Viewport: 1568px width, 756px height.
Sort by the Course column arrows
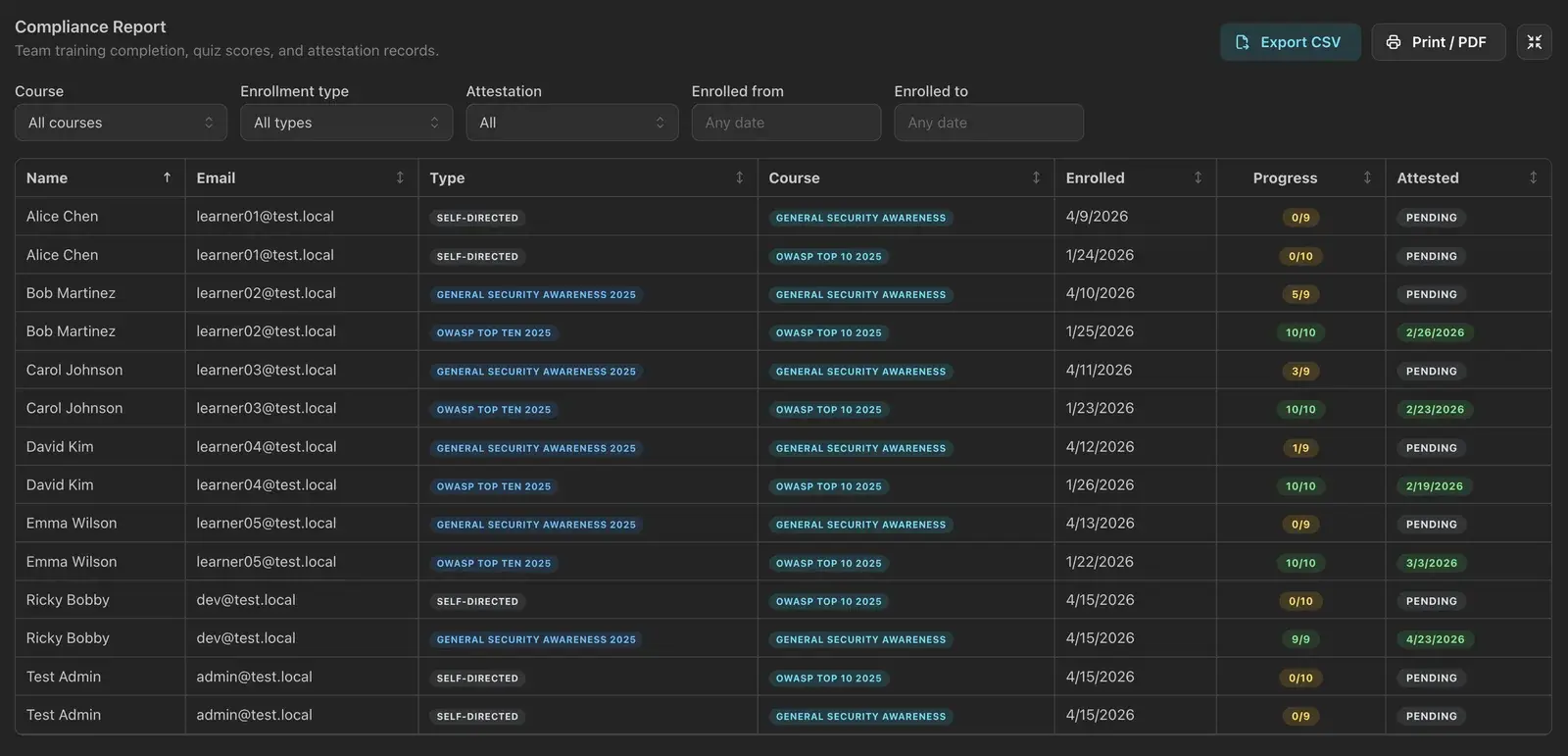tap(1036, 177)
